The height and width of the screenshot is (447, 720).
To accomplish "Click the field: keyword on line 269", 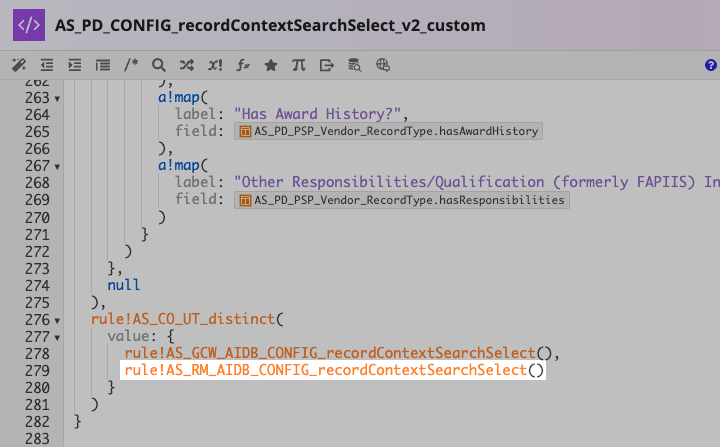I will point(199,199).
